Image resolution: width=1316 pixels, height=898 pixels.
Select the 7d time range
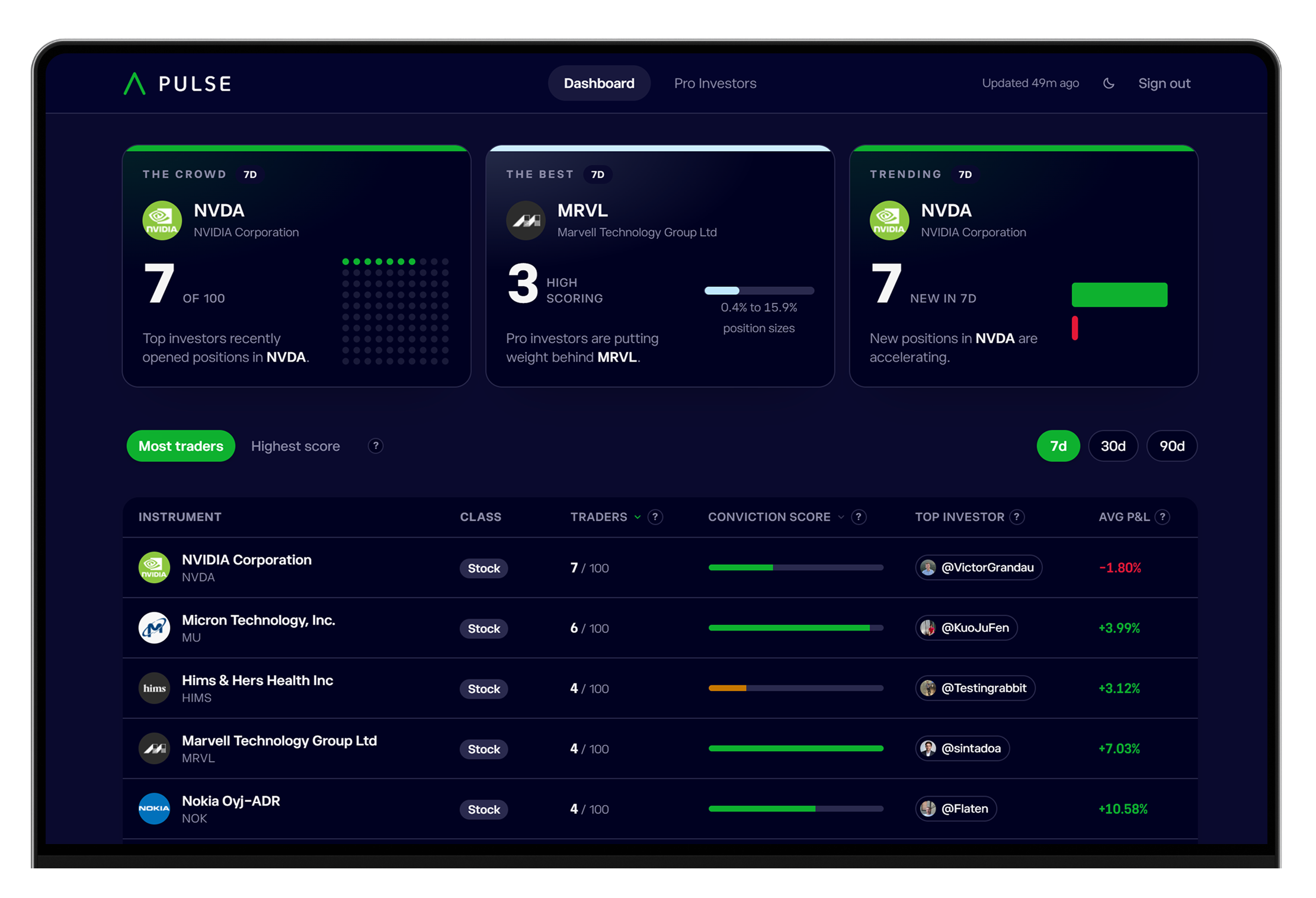(x=1058, y=446)
